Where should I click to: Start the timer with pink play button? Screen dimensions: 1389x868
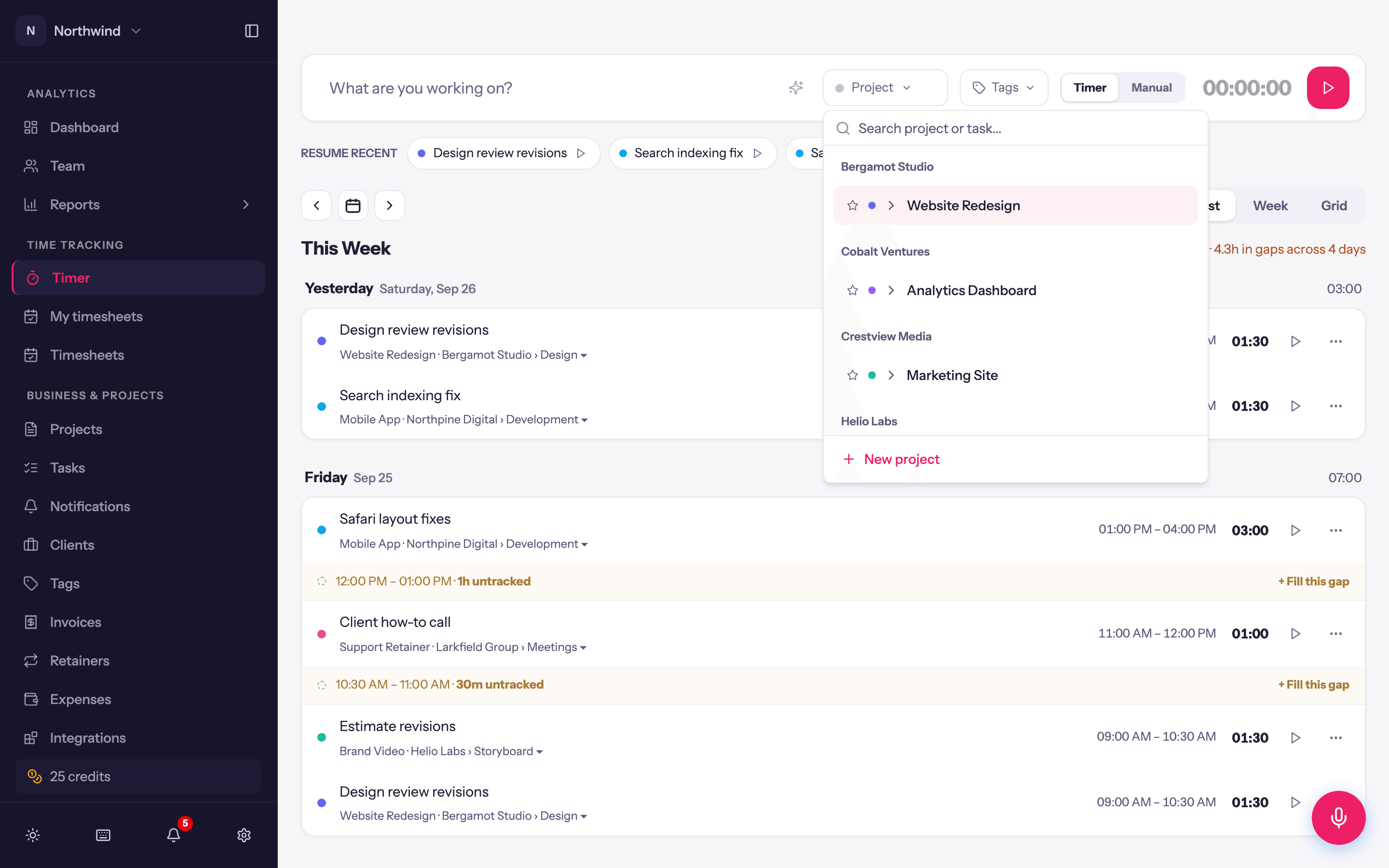coord(1328,88)
